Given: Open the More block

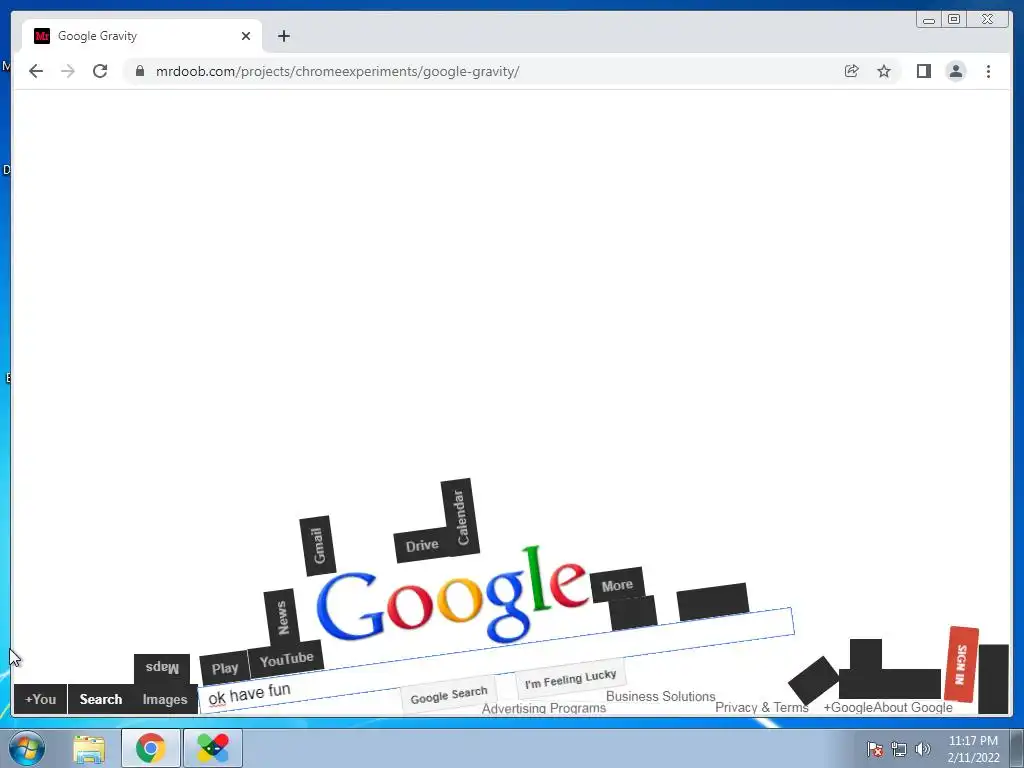Looking at the screenshot, I should [x=617, y=585].
